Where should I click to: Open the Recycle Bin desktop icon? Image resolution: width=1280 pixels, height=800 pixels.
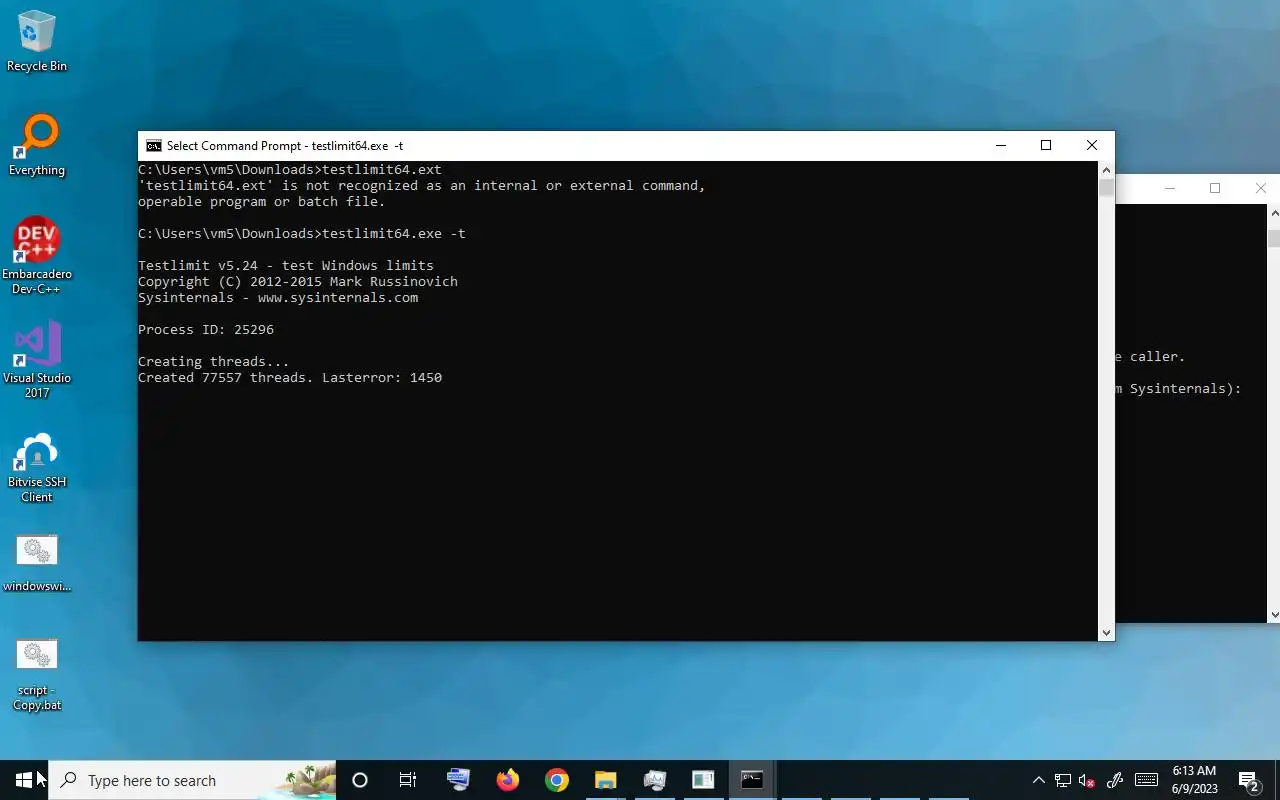(37, 41)
